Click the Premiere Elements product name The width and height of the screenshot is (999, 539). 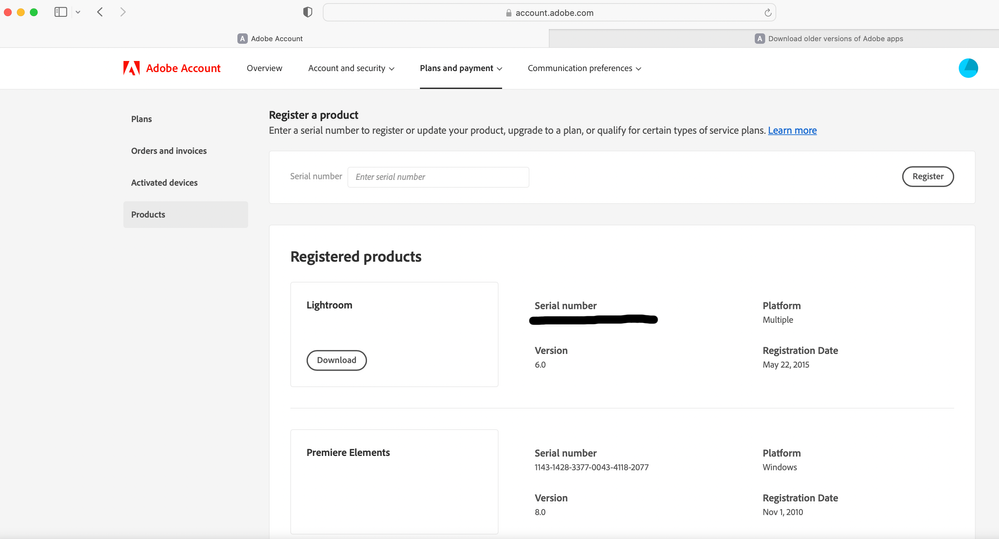click(348, 452)
